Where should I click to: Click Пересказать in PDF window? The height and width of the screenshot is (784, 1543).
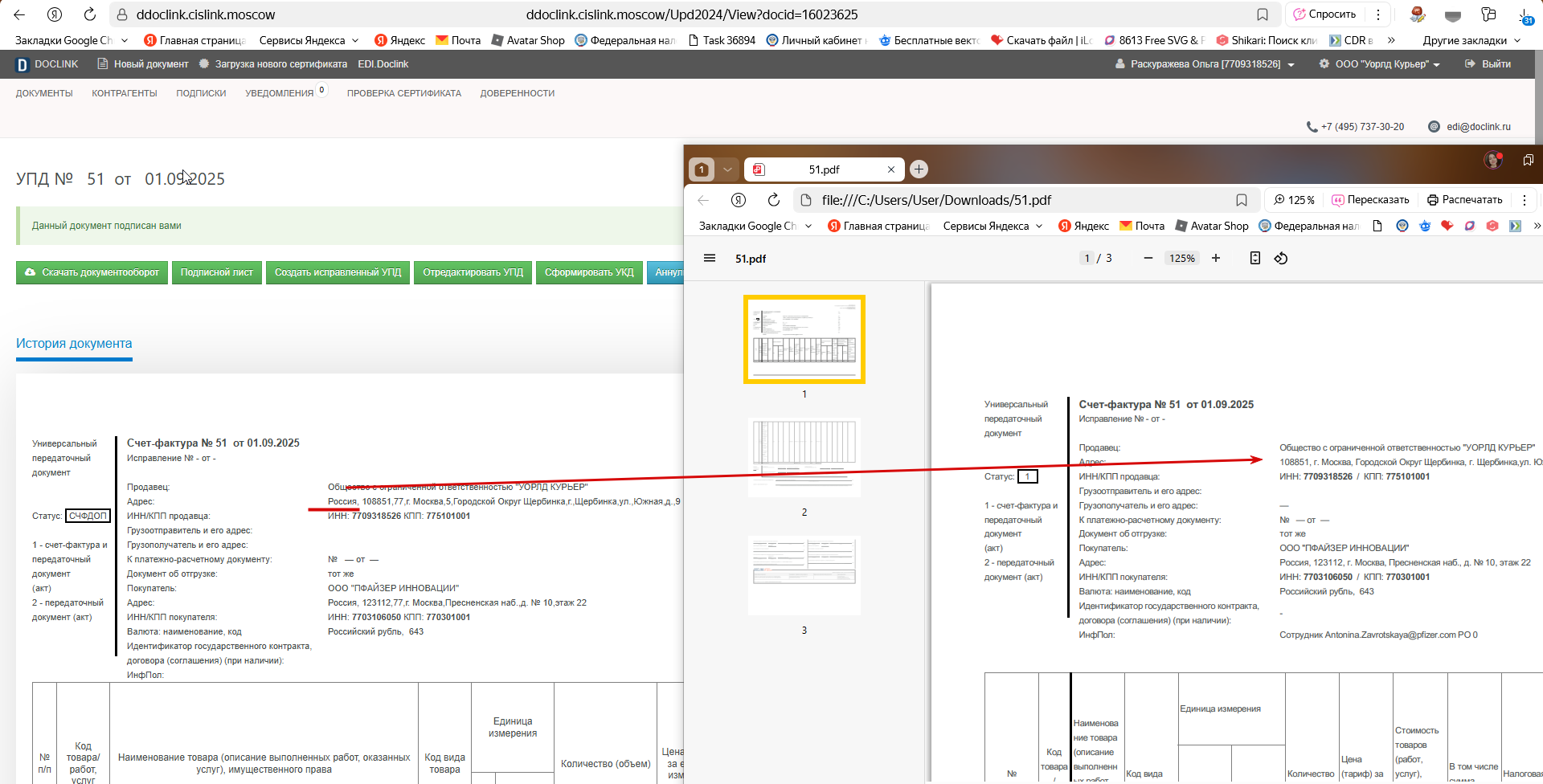1370,200
